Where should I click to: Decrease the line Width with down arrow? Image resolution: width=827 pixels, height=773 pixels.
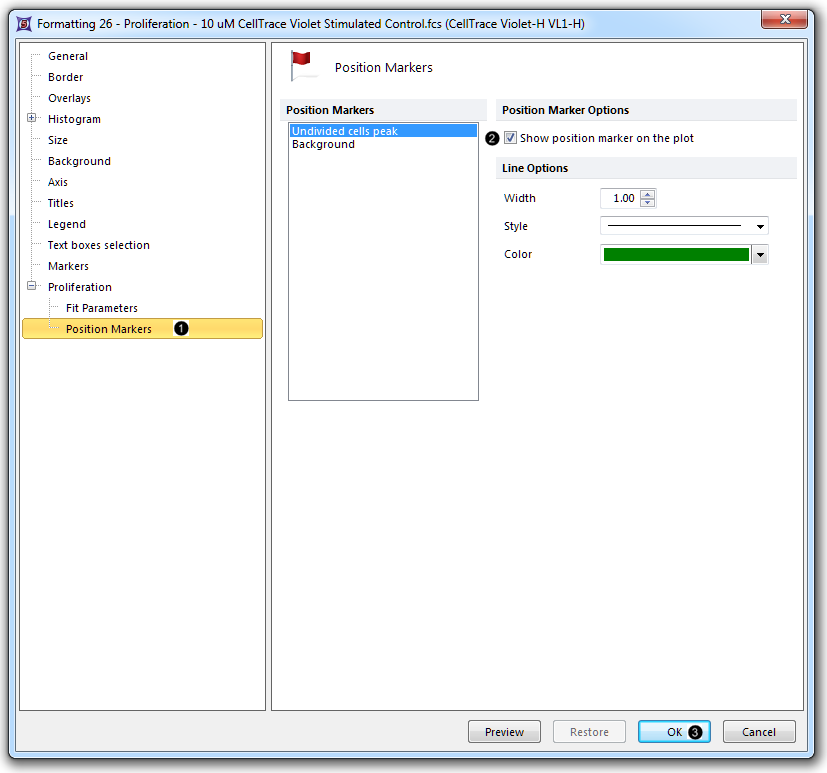[648, 203]
